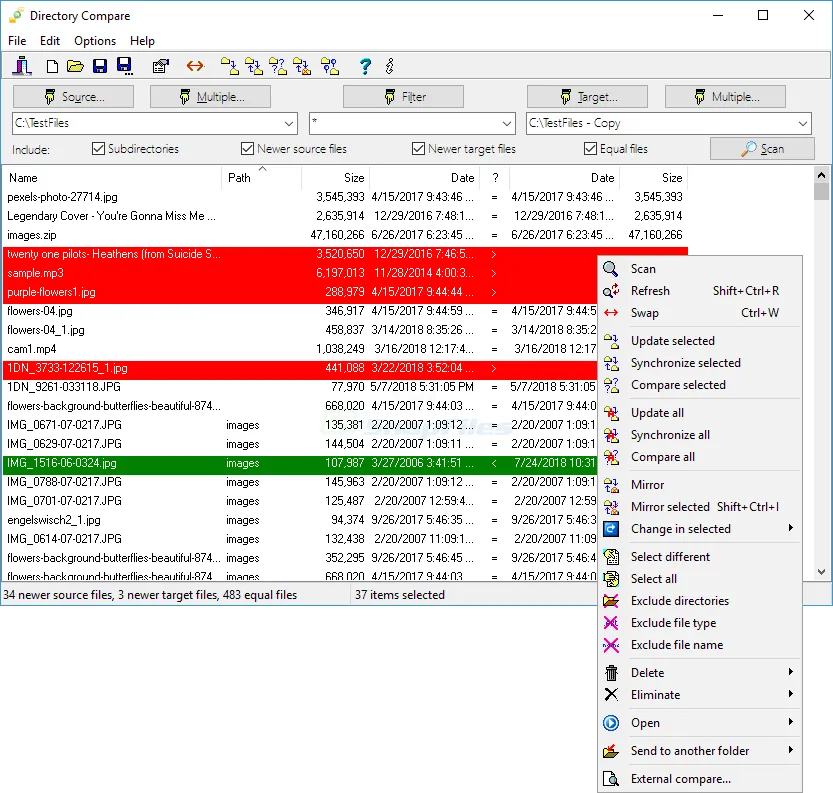Screen dimensions: 833x793
Task: Click the Update all icon in context menu
Action: (x=611, y=413)
